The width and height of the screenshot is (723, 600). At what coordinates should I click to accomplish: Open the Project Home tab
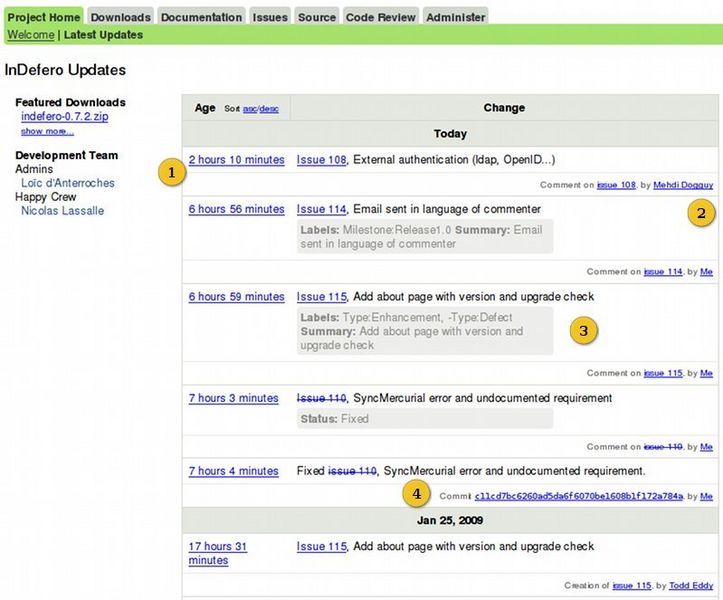44,17
